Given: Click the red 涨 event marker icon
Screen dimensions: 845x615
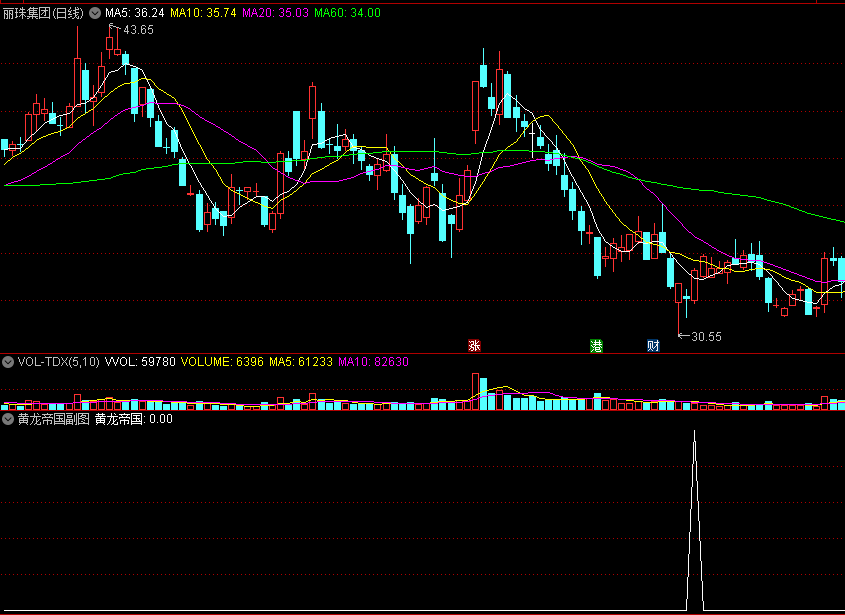Looking at the screenshot, I should coord(474,345).
